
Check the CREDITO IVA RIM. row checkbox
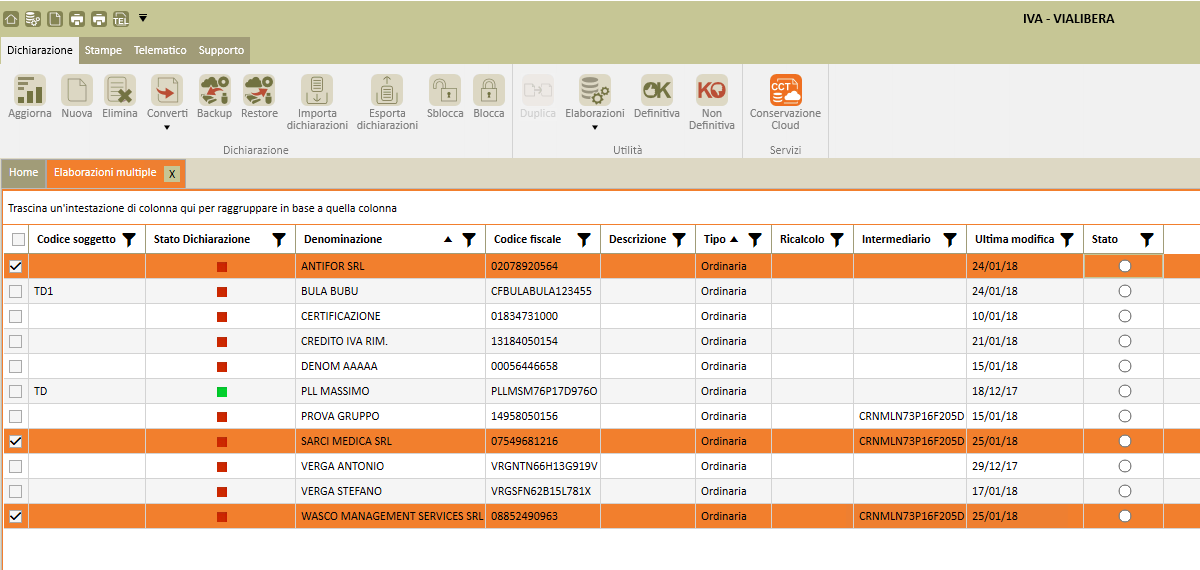click(15, 341)
